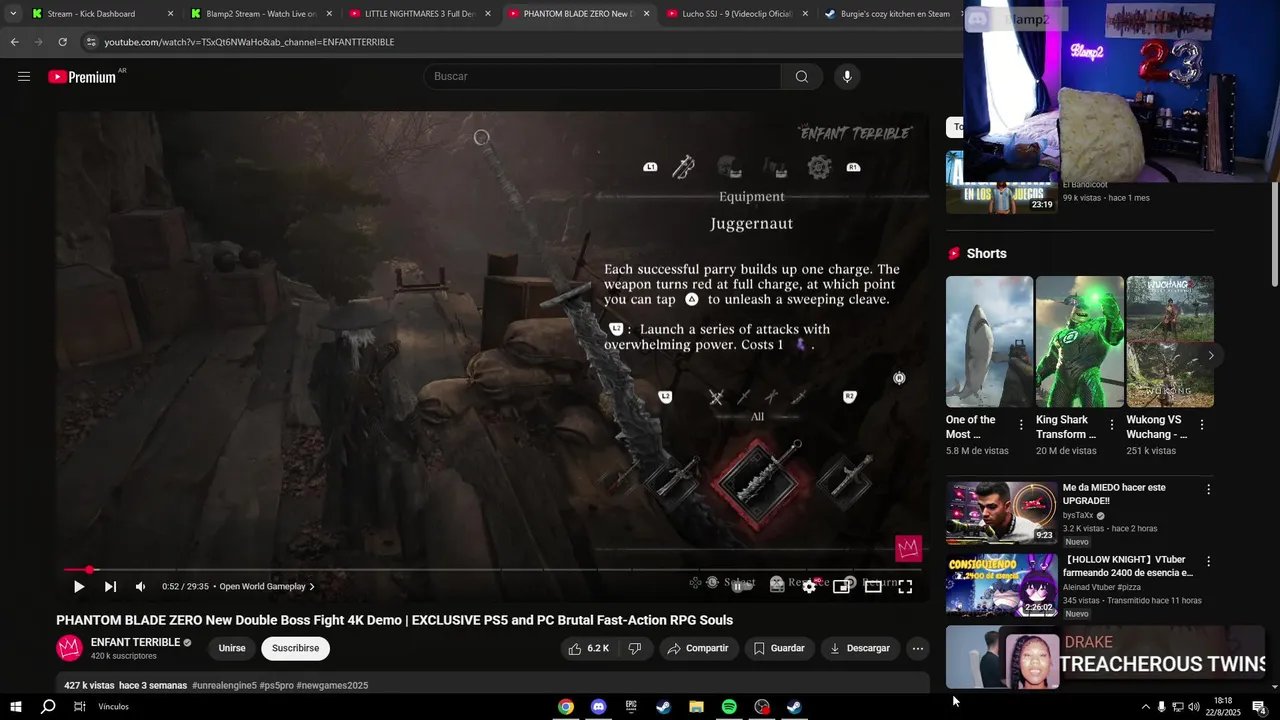Open Windows taskbar search
This screenshot has height=720, width=1280.
tap(47, 706)
